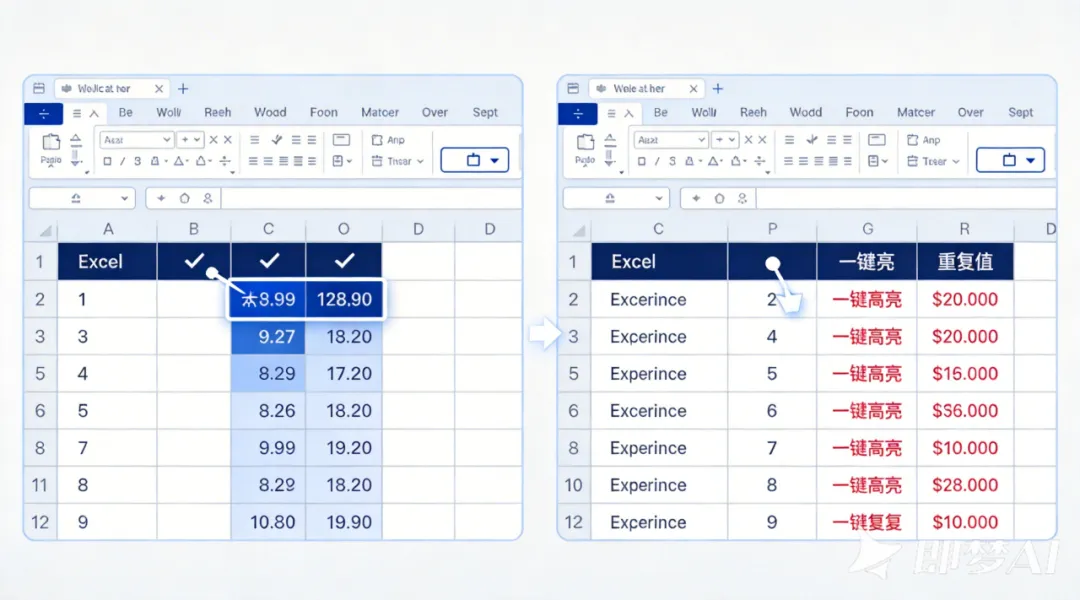
Task: Select cell containing '9.27' in left sheet
Action: pyautogui.click(x=269, y=337)
